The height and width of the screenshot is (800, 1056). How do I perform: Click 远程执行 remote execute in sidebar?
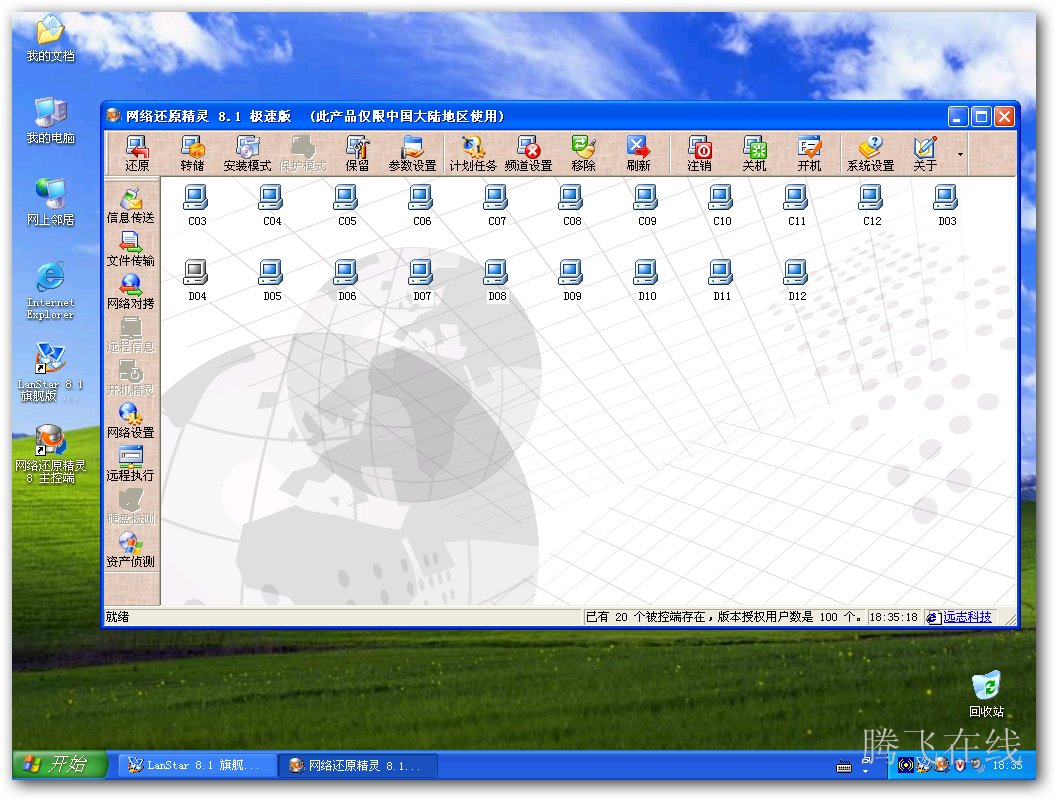click(131, 463)
